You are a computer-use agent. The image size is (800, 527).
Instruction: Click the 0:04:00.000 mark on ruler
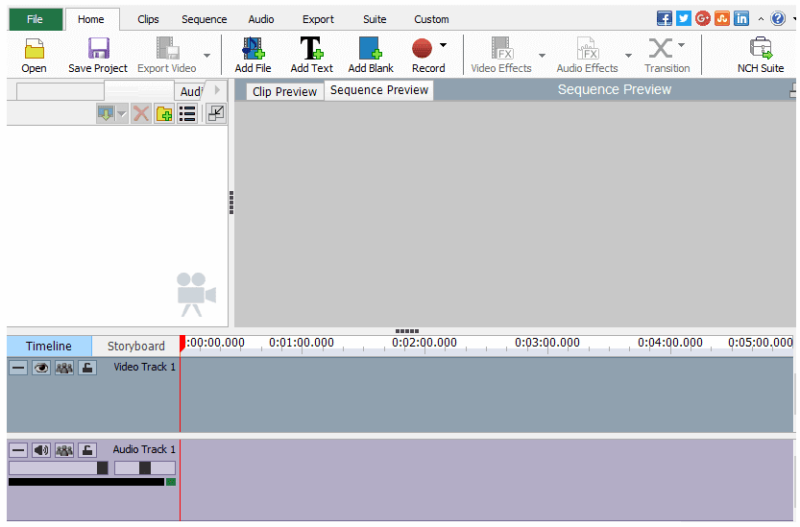670,342
